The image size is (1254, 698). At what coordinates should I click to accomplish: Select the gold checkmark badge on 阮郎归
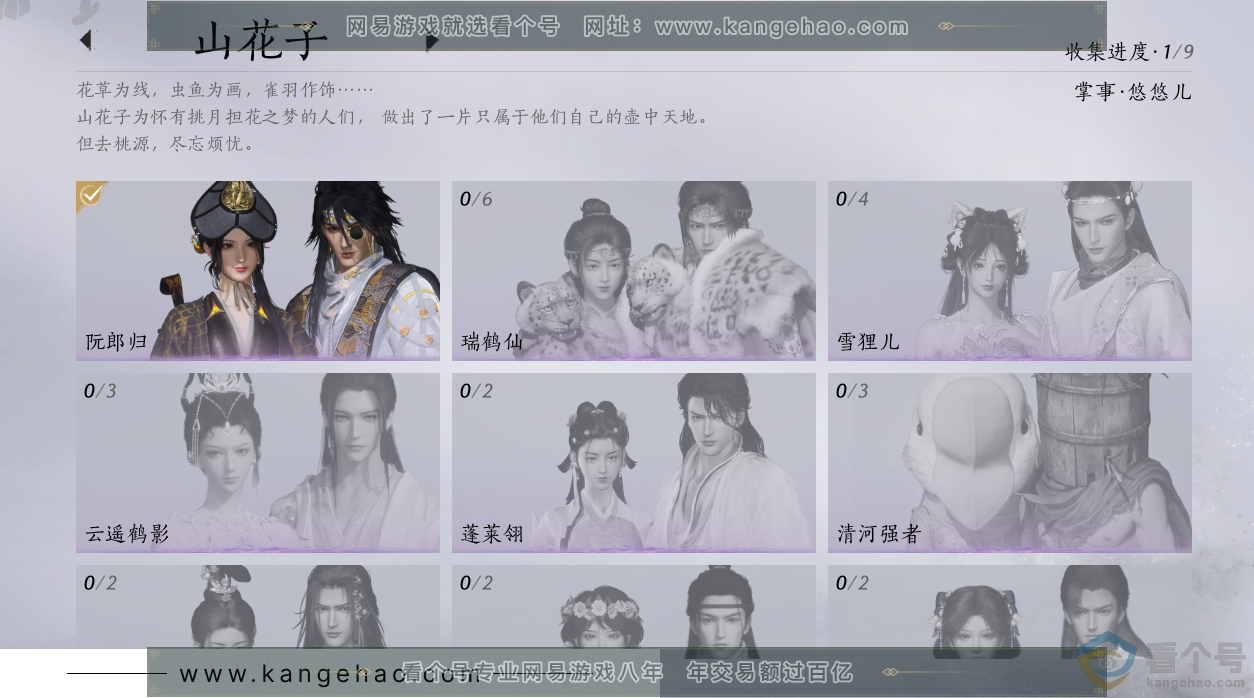(x=90, y=195)
